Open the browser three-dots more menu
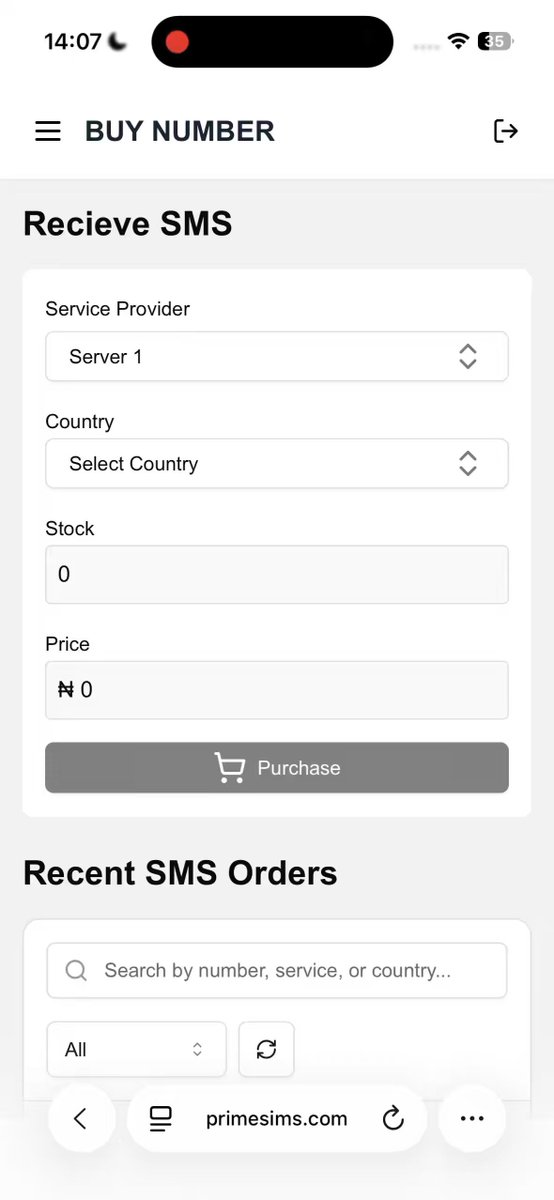Viewport: 554px width, 1200px height. 472,1119
